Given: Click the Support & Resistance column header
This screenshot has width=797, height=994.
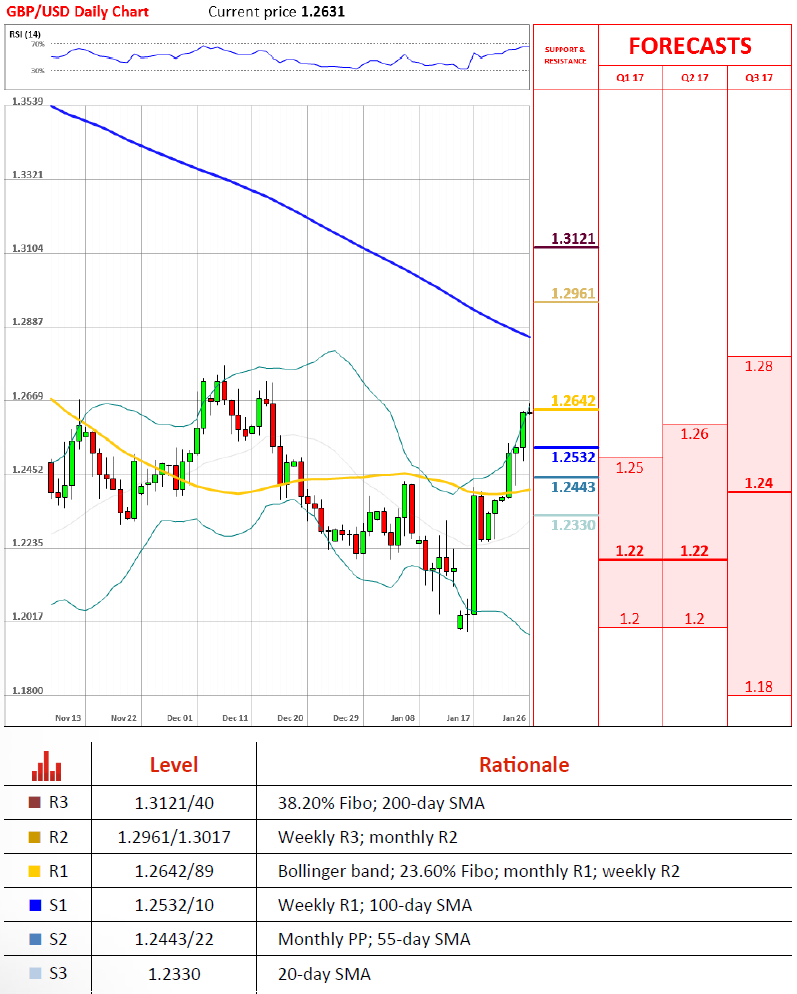Looking at the screenshot, I should 565,55.
